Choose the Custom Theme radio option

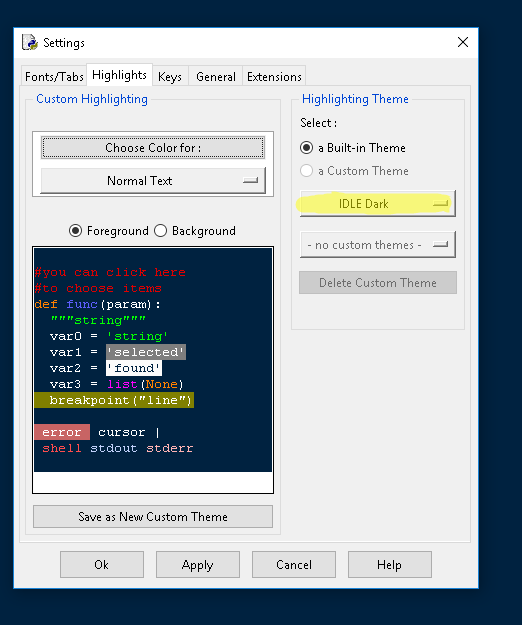click(x=306, y=171)
